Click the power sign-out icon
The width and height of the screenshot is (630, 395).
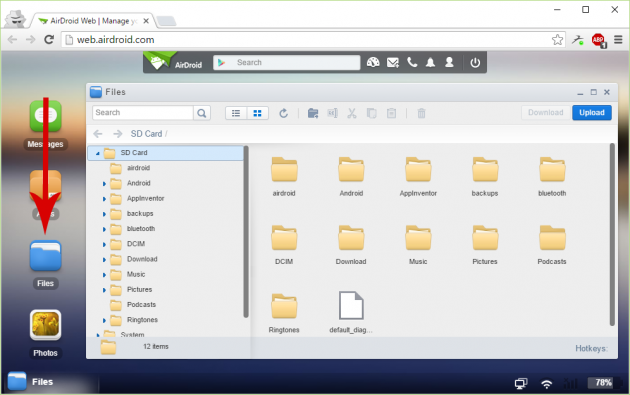(x=475, y=63)
